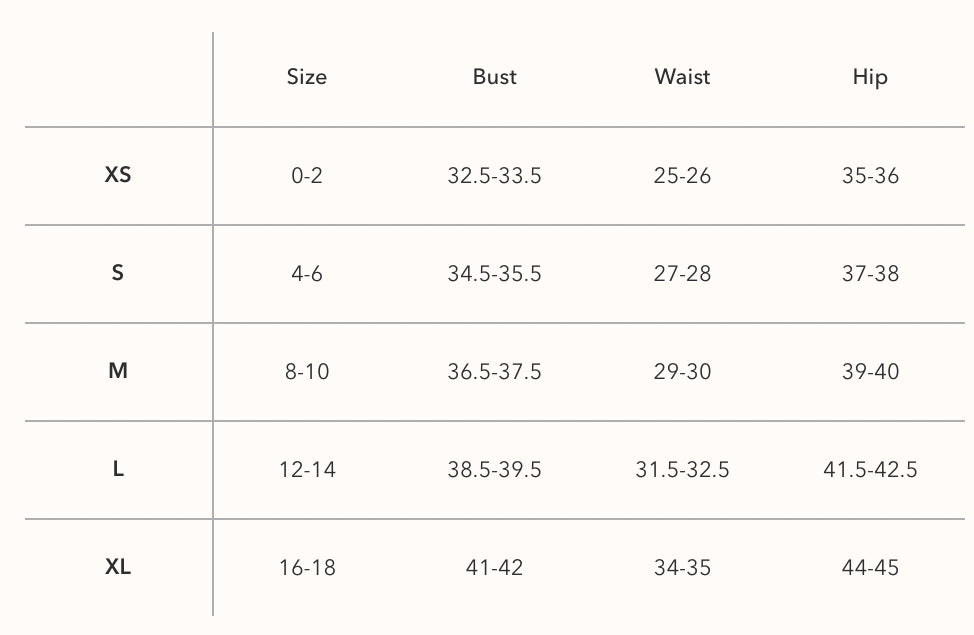Screen dimensions: 974x635
Task: Click the Bust column header
Action: pos(494,76)
